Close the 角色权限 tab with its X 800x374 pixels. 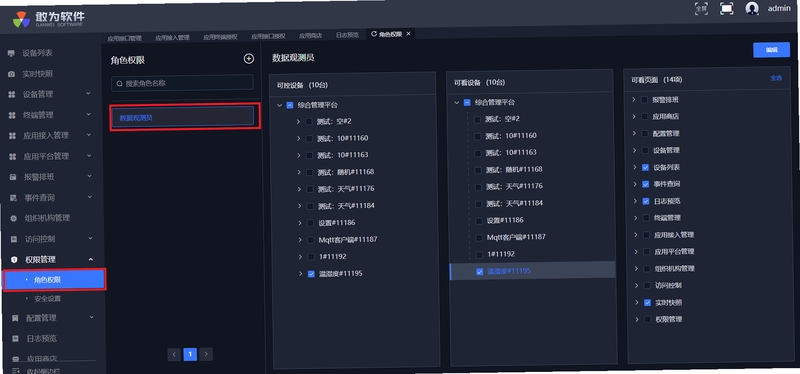[408, 34]
